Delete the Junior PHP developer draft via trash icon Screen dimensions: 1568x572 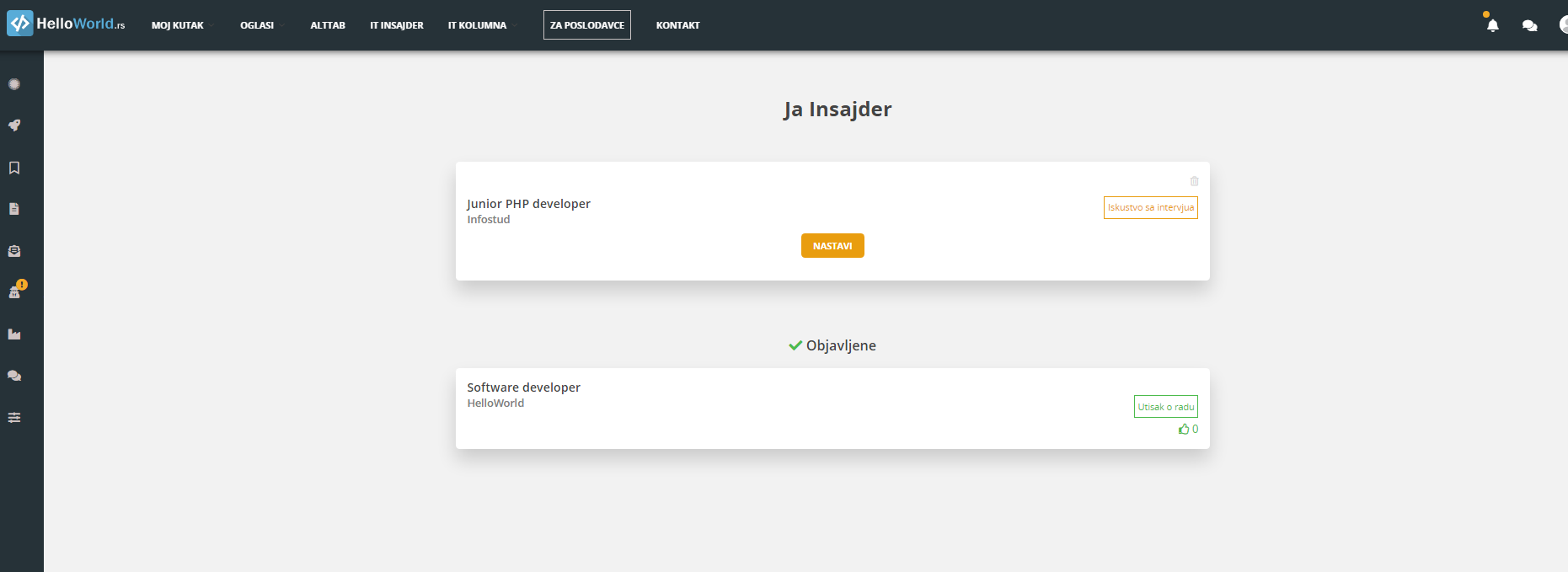[1194, 181]
